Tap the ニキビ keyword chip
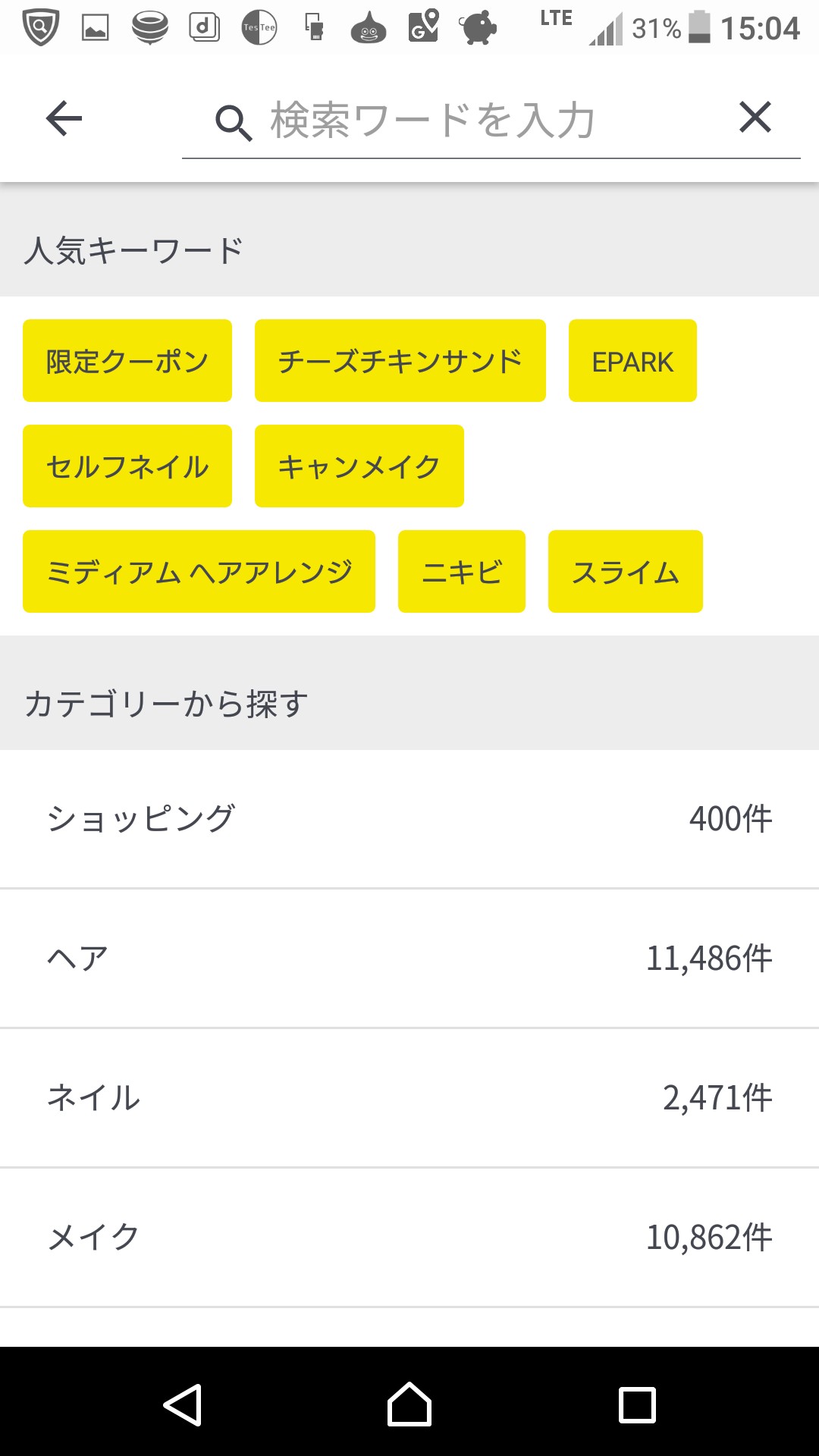The image size is (819, 1456). [x=461, y=572]
